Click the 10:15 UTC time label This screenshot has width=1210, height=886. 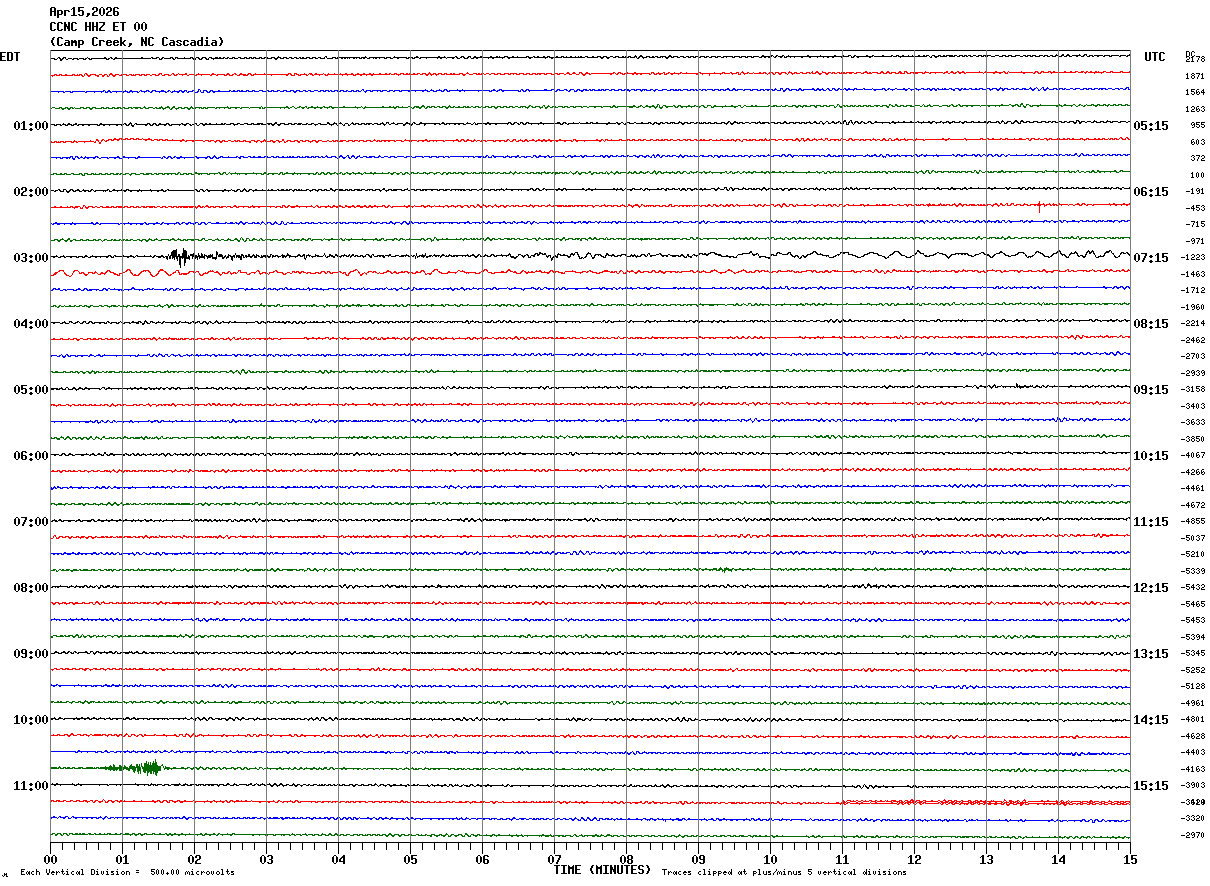(x=1151, y=456)
